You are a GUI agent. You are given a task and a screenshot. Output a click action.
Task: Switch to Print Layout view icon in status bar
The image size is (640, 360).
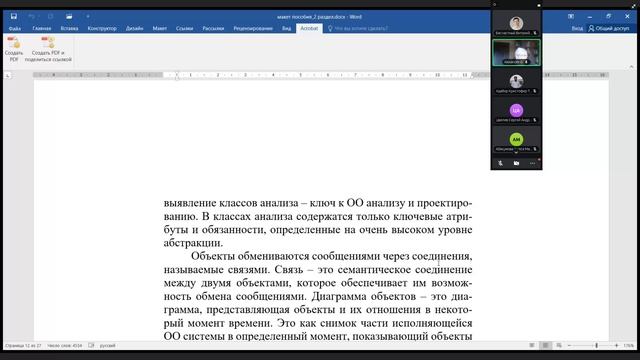[x=545, y=346]
